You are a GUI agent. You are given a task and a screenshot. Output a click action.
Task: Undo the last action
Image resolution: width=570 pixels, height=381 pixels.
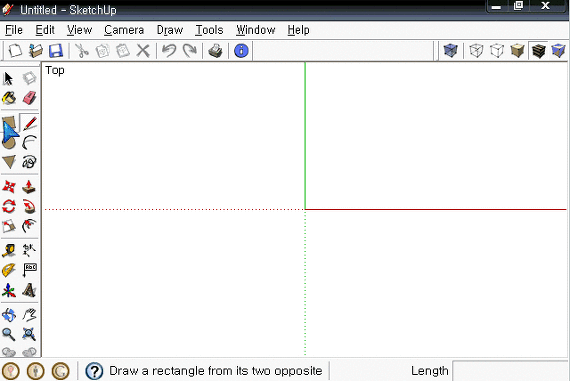click(169, 51)
